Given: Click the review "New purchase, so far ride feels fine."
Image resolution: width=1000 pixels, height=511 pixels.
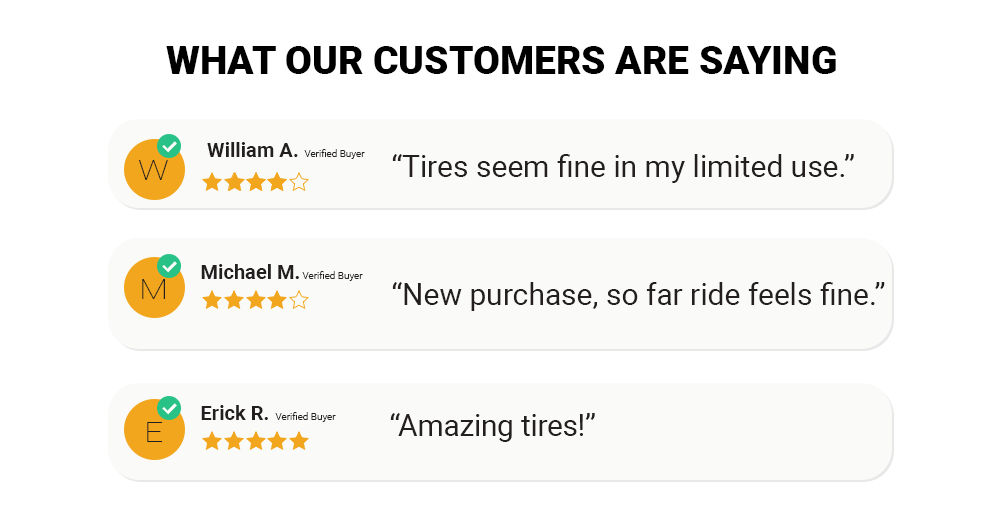Looking at the screenshot, I should pyautogui.click(x=638, y=294).
